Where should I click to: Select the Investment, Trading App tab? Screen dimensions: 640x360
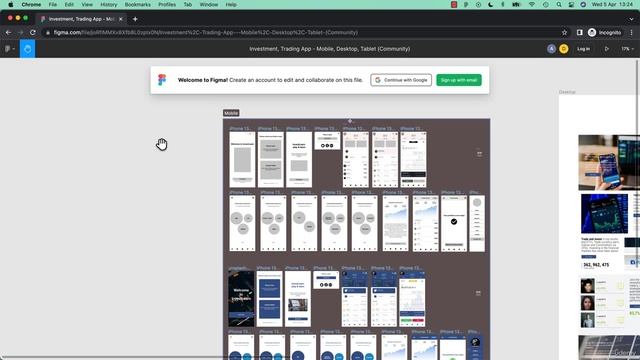[81, 19]
